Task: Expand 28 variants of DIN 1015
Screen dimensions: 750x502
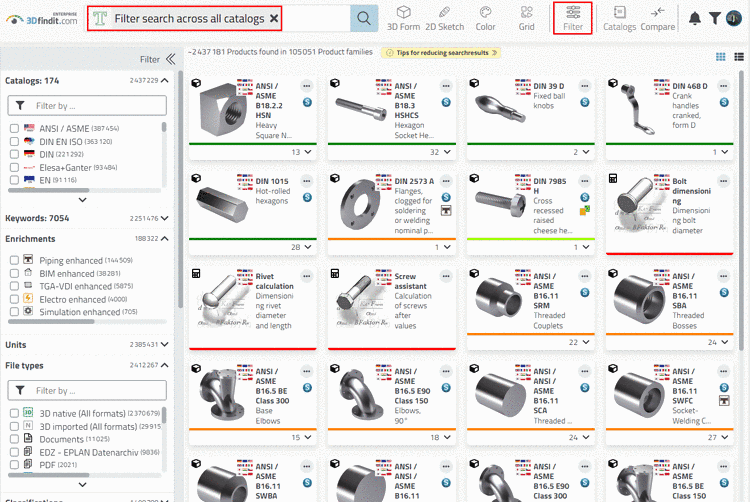Action: coord(301,247)
